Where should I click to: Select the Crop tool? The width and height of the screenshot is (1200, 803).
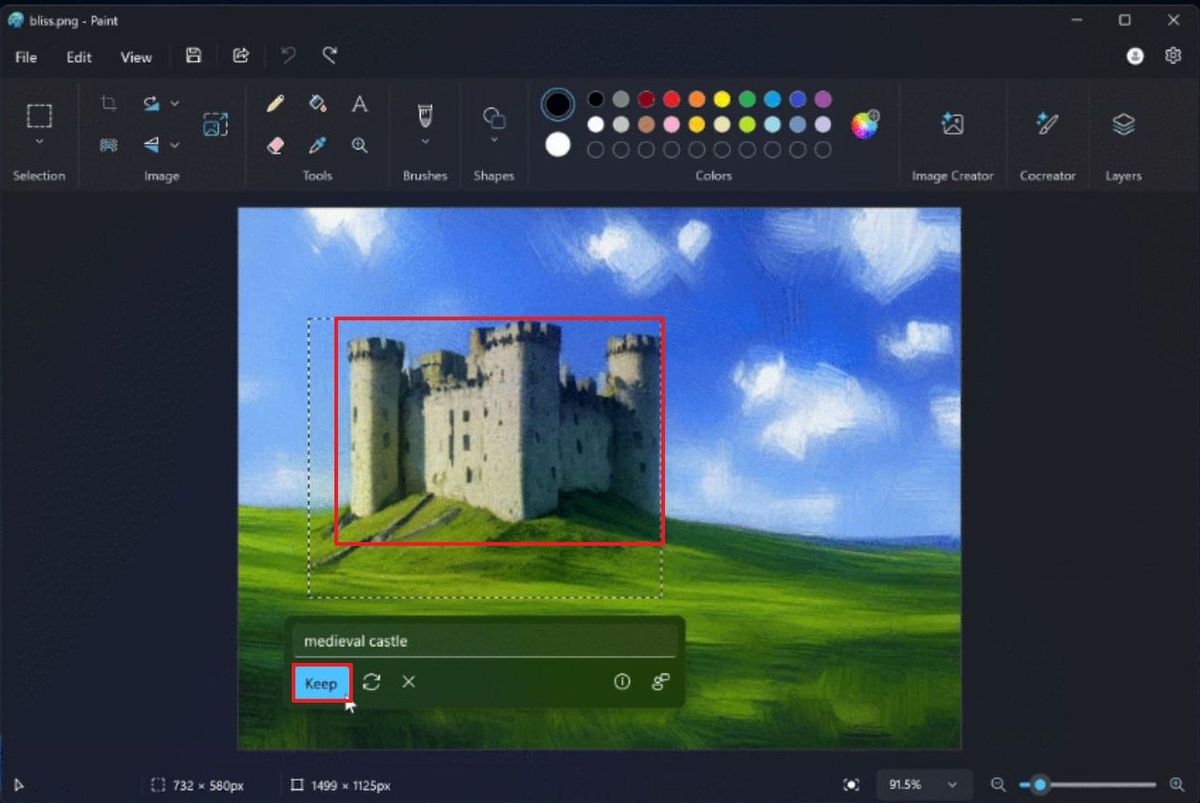(x=108, y=103)
